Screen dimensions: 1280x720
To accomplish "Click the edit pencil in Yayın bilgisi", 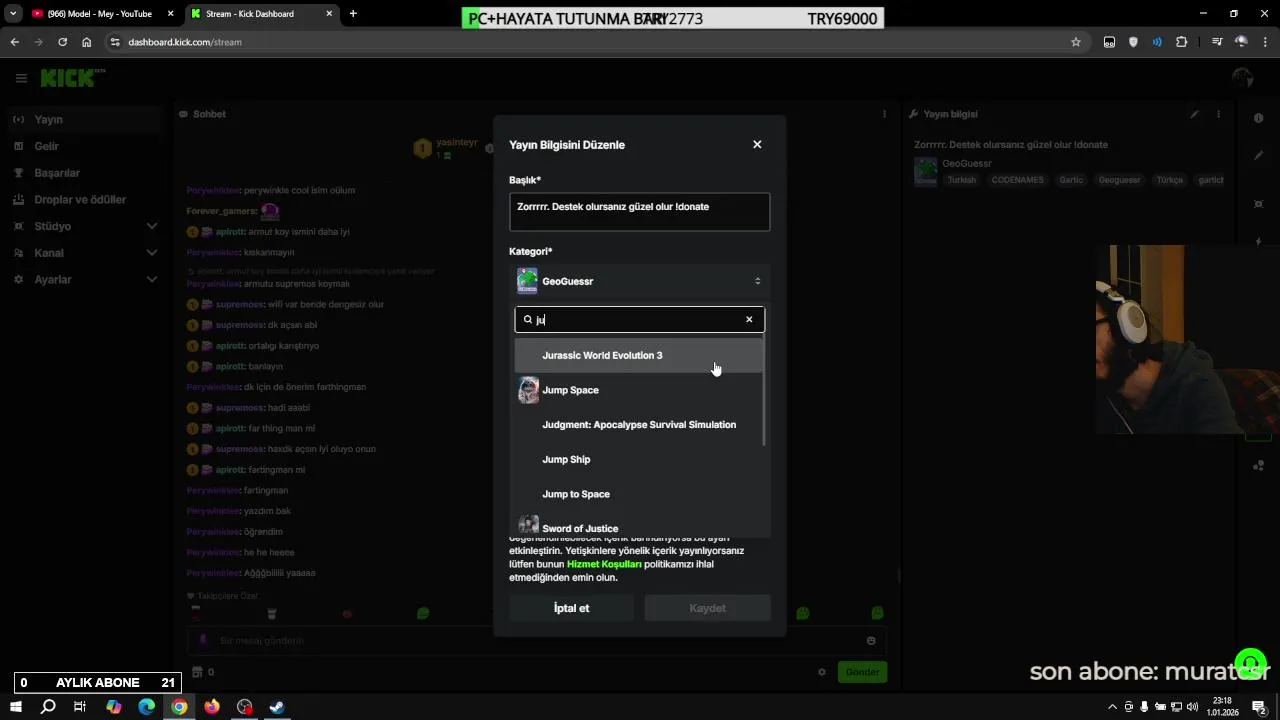I will pos(1194,114).
